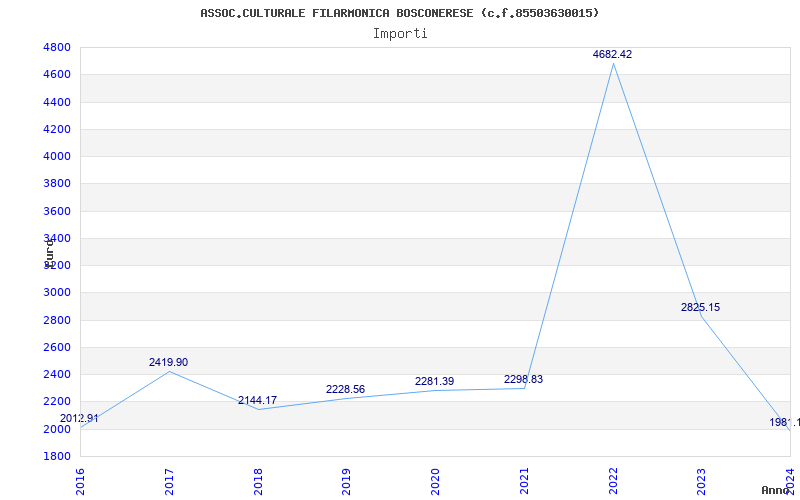Click the 3600 y-axis value
The image size is (800, 500).
(x=57, y=211)
